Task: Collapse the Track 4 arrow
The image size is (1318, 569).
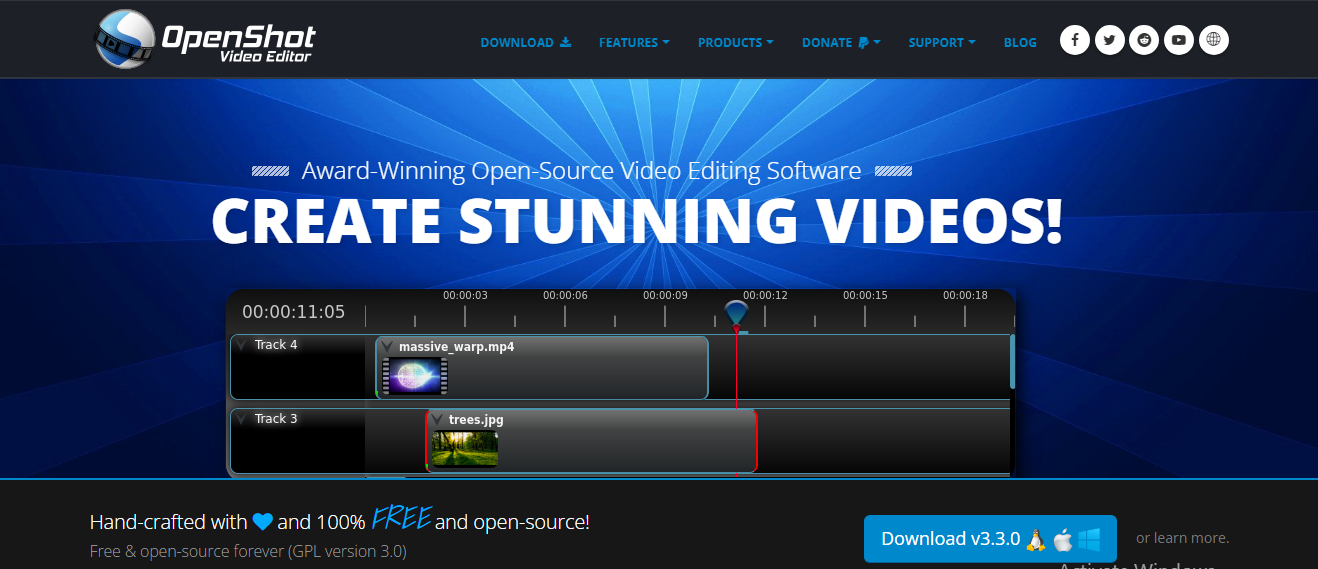Action: click(x=241, y=345)
